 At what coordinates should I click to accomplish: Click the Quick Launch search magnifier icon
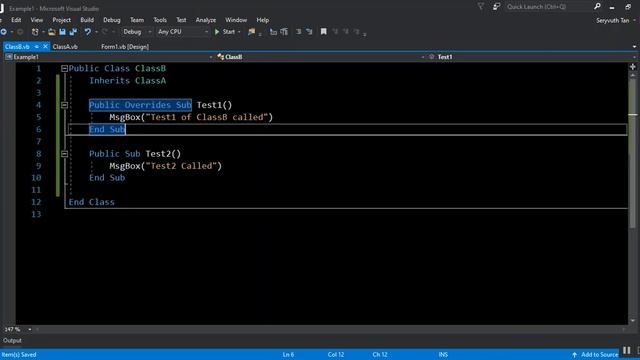coord(597,7)
